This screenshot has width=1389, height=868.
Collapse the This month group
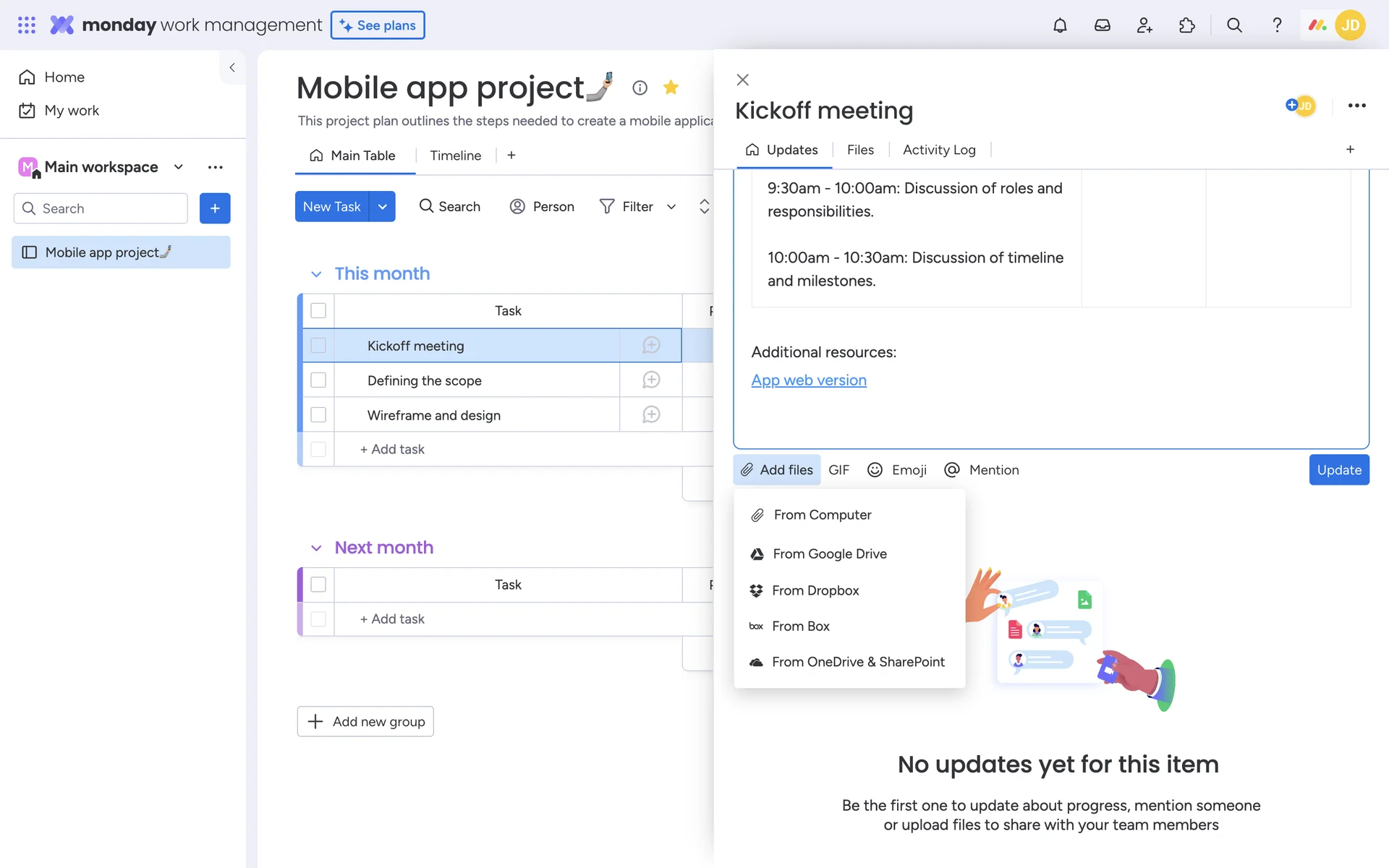[x=316, y=274]
